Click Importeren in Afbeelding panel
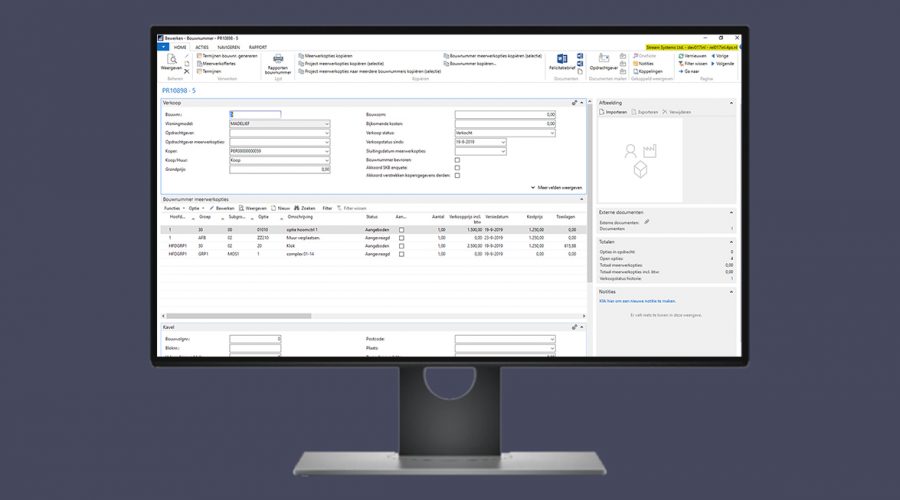Viewport: 900px width, 500px height. [x=614, y=112]
